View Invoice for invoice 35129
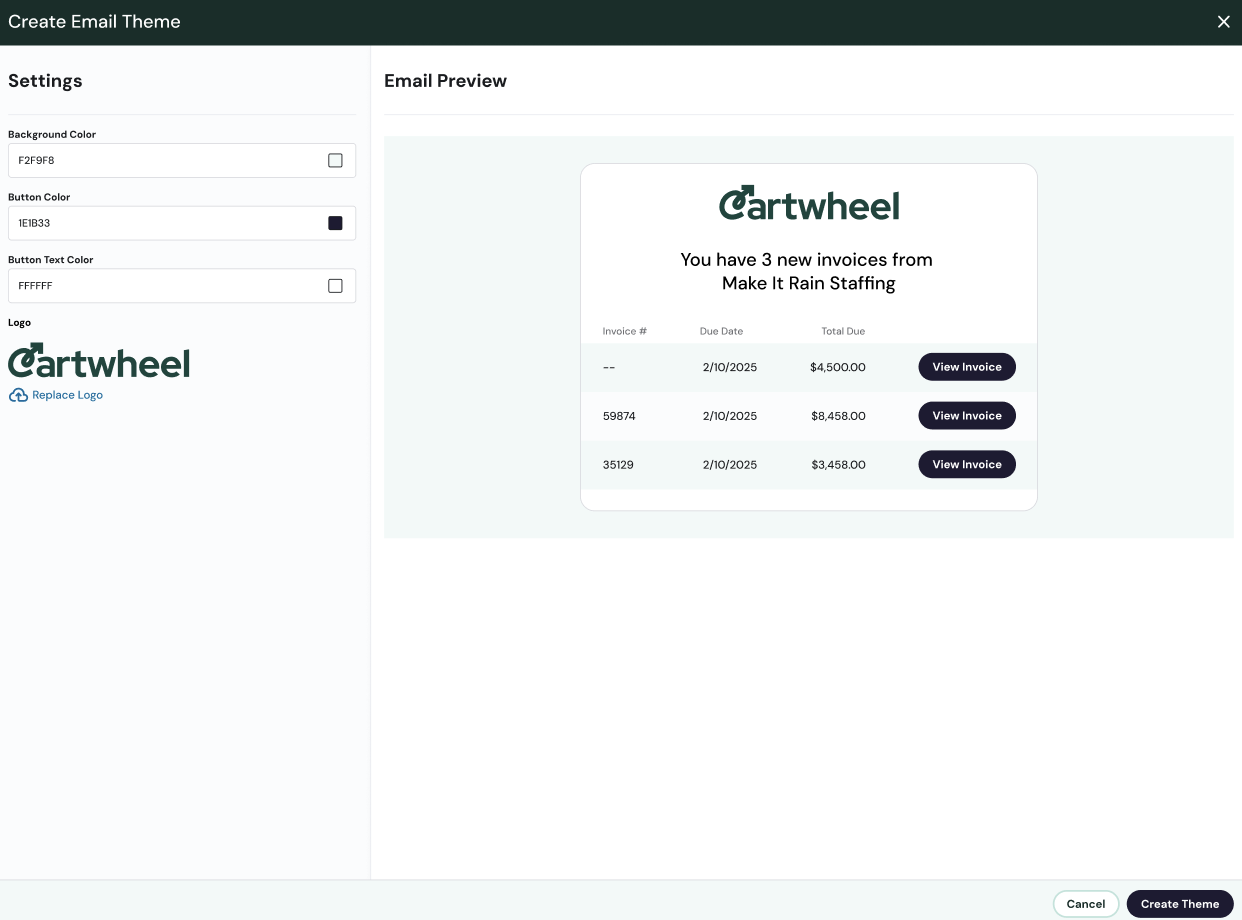 click(967, 465)
